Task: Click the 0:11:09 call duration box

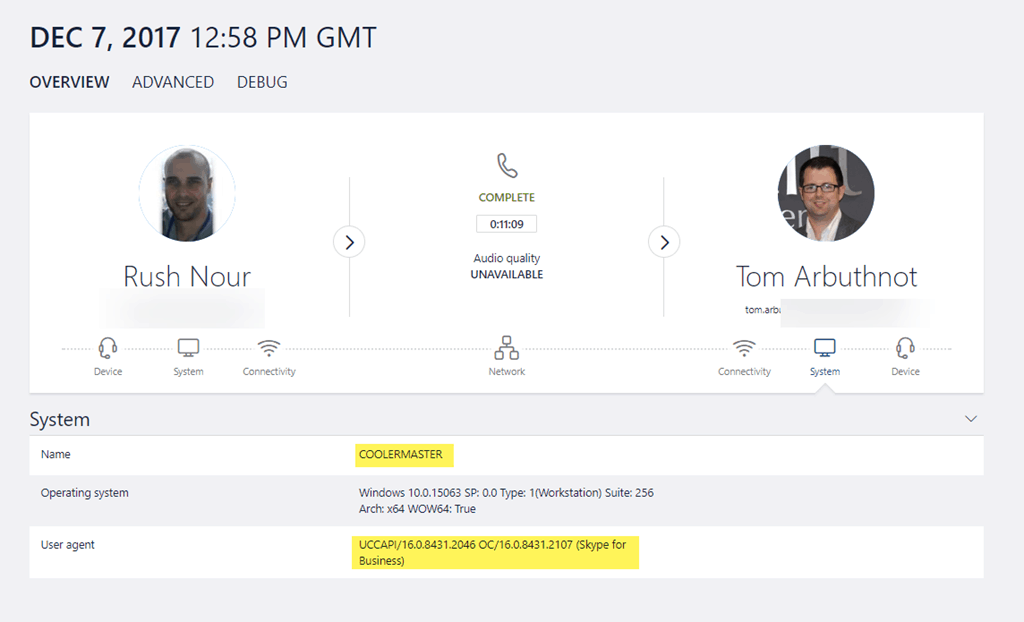Action: coord(507,223)
